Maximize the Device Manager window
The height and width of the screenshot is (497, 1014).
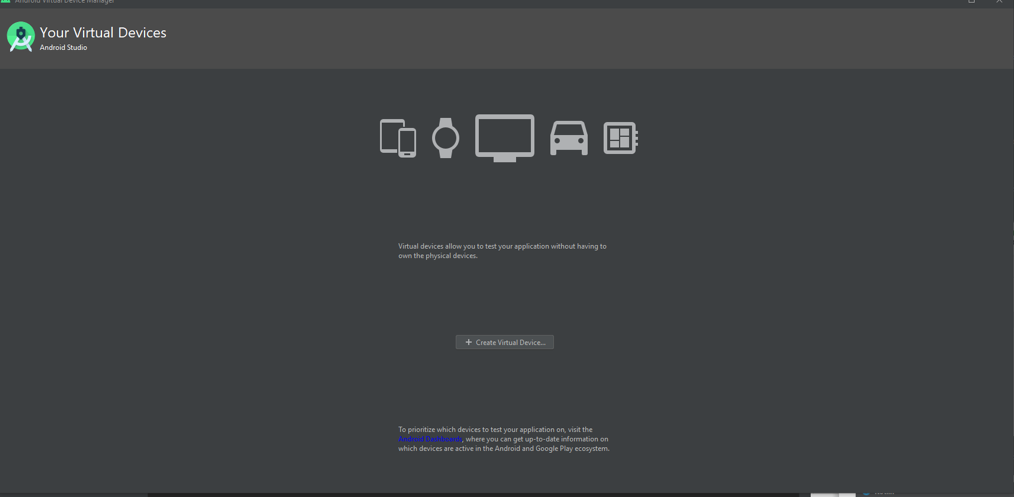(x=971, y=2)
